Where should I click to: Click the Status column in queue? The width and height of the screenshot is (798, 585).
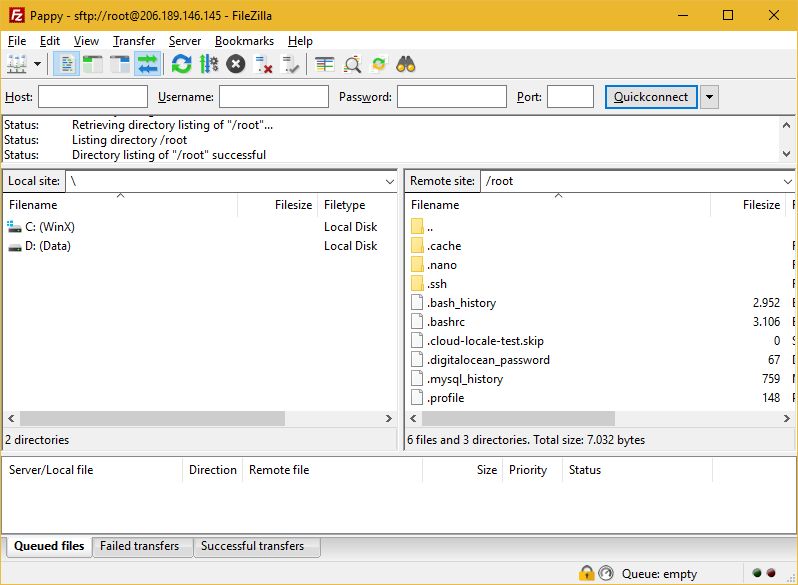click(637, 470)
